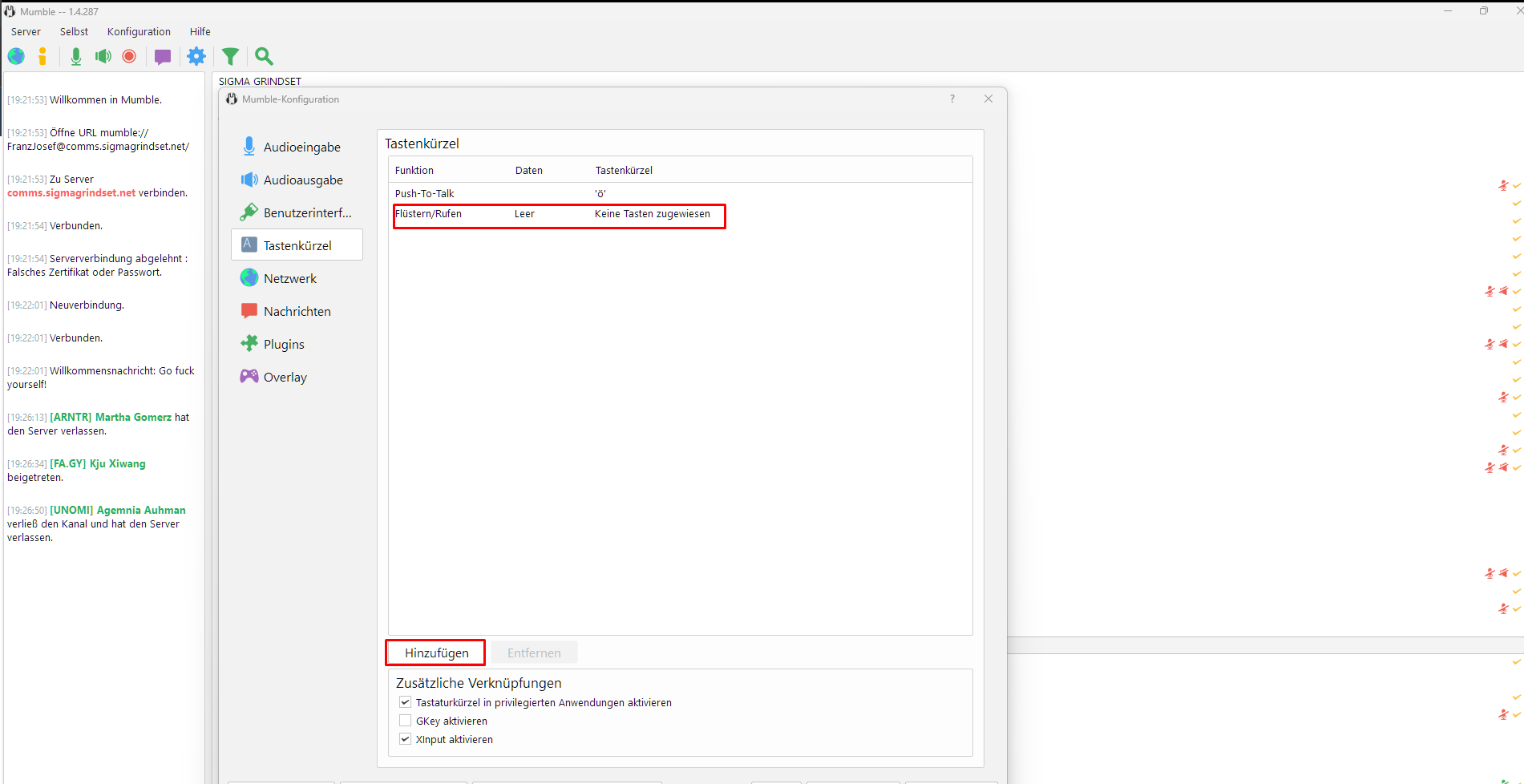This screenshot has height=784, width=1524.
Task: Open the Benutzerinterface settings page
Action: click(297, 212)
